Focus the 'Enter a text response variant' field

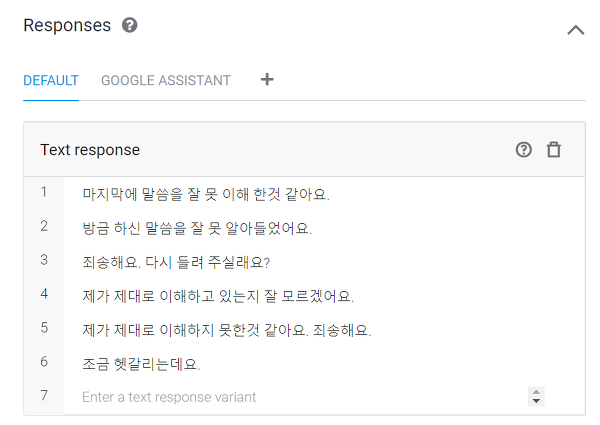(x=302, y=397)
